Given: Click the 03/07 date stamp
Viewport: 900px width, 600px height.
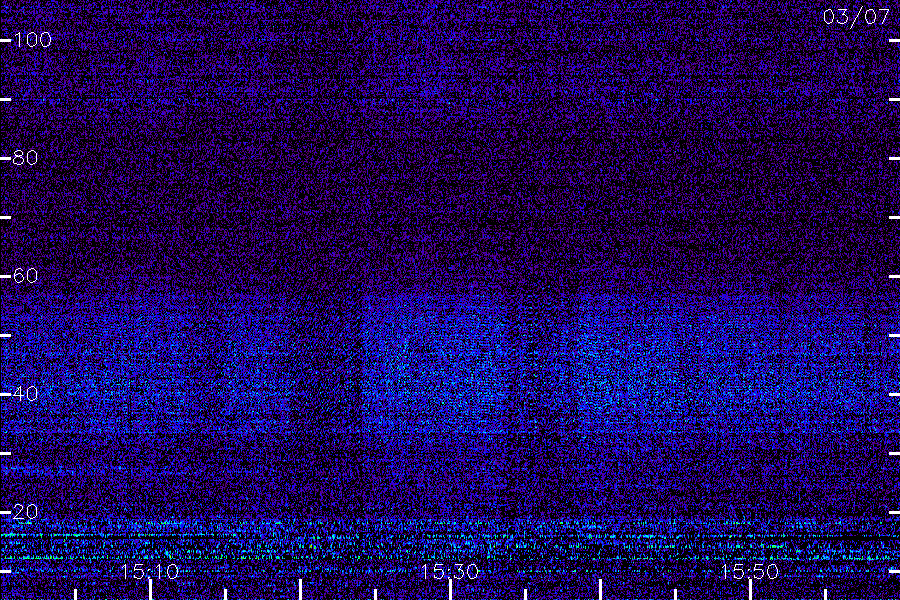Looking at the screenshot, I should tap(856, 17).
